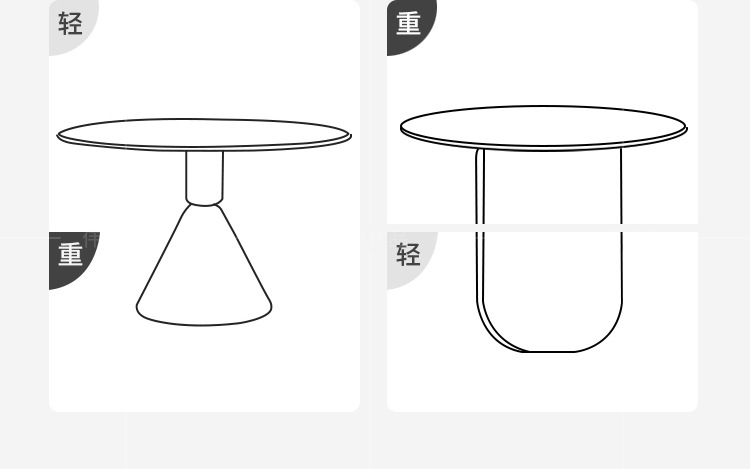This screenshot has width=750, height=469.
Task: Click the blank white area beneath the U-shaped base
Action: tap(542, 382)
